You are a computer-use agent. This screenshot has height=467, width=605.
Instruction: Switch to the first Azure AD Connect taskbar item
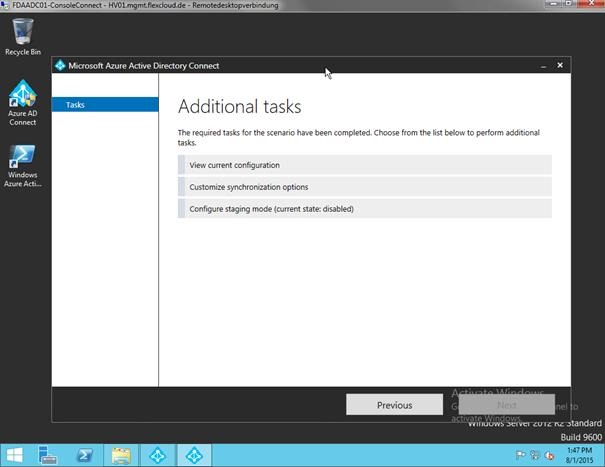pyautogui.click(x=158, y=455)
